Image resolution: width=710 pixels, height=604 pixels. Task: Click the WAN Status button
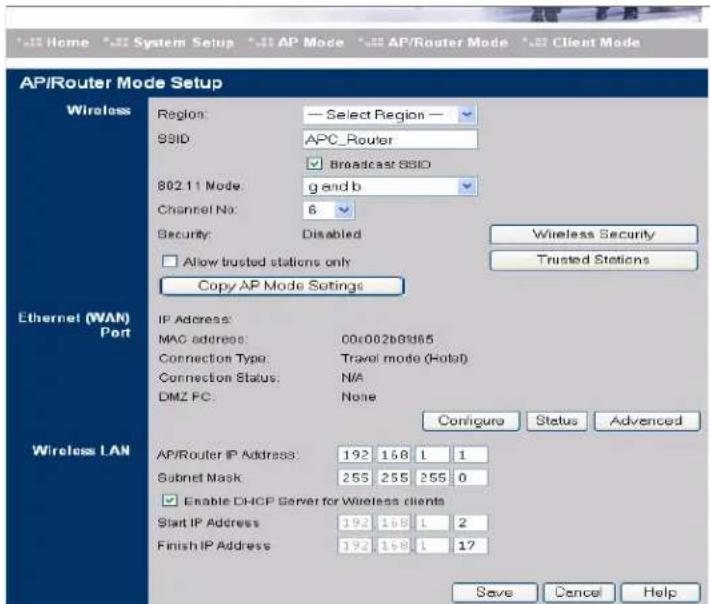coord(557,421)
